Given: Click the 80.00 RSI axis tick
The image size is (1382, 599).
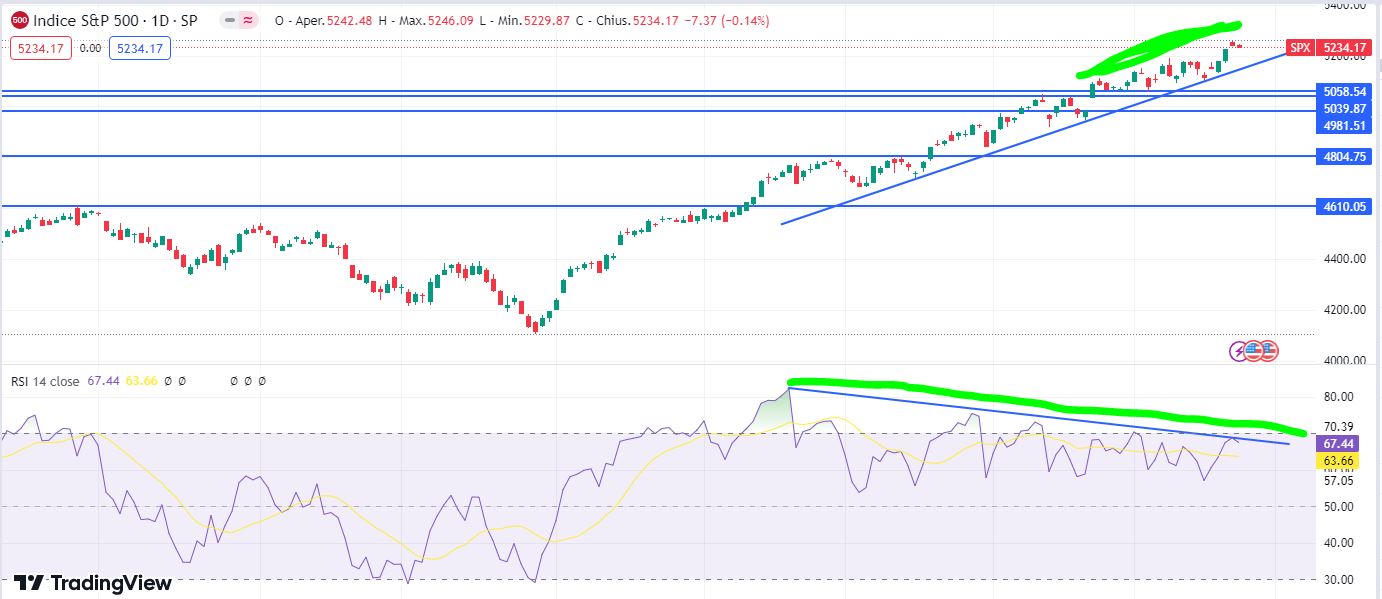Looking at the screenshot, I should [1338, 397].
